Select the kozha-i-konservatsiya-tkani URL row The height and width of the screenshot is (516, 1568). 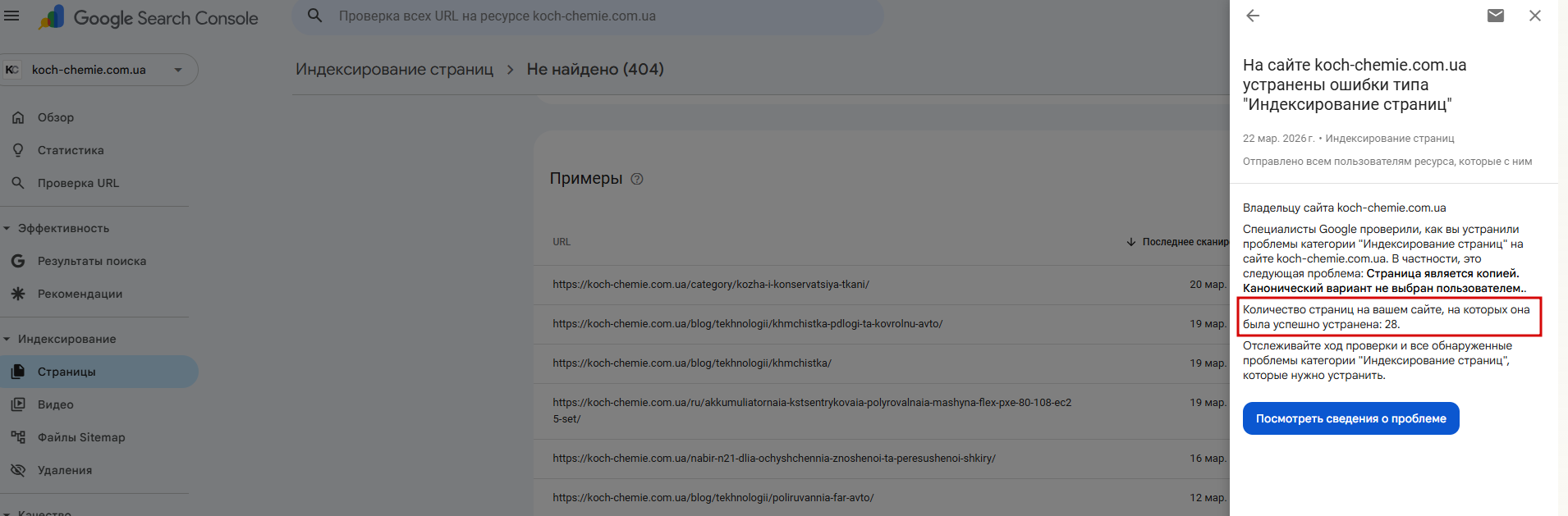tap(882, 285)
